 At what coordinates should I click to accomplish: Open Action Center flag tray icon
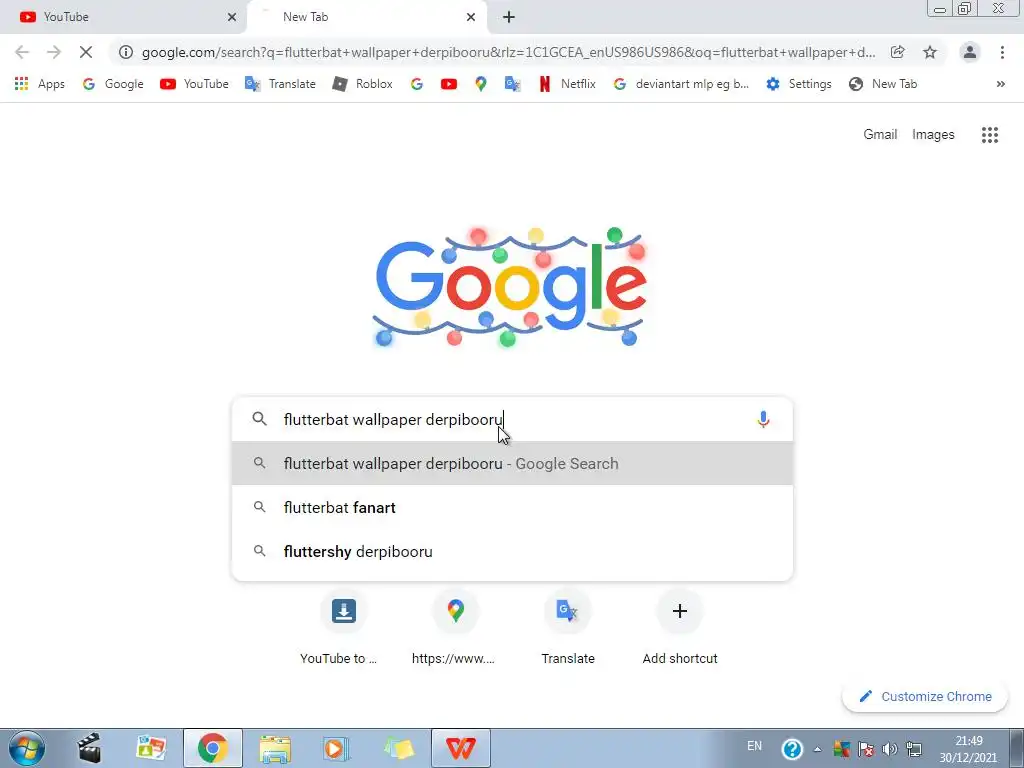pos(866,749)
